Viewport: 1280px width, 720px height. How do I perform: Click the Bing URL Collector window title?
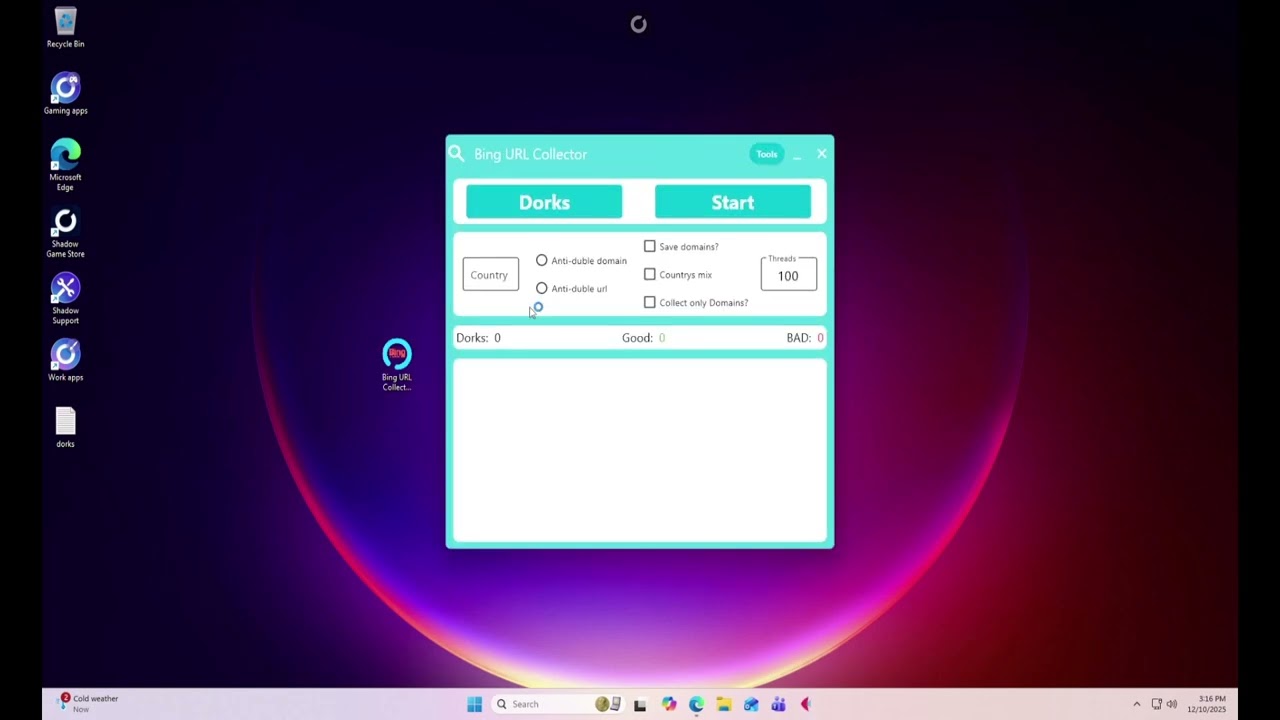point(530,154)
